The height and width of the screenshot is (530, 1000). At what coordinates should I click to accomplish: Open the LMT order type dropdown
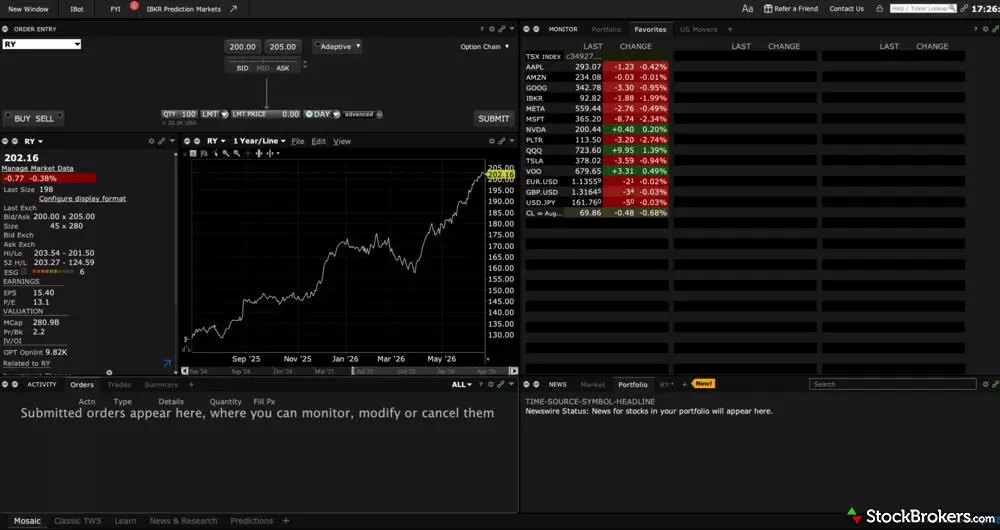click(214, 114)
